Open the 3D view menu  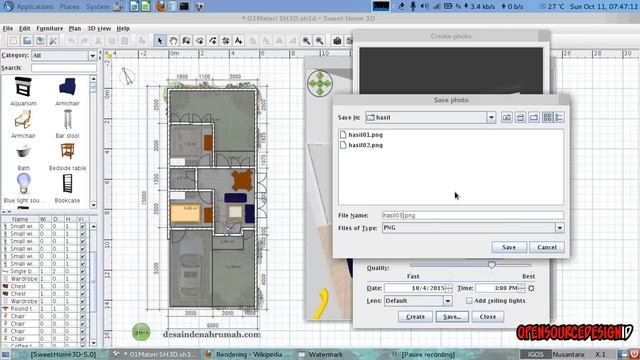(x=99, y=29)
